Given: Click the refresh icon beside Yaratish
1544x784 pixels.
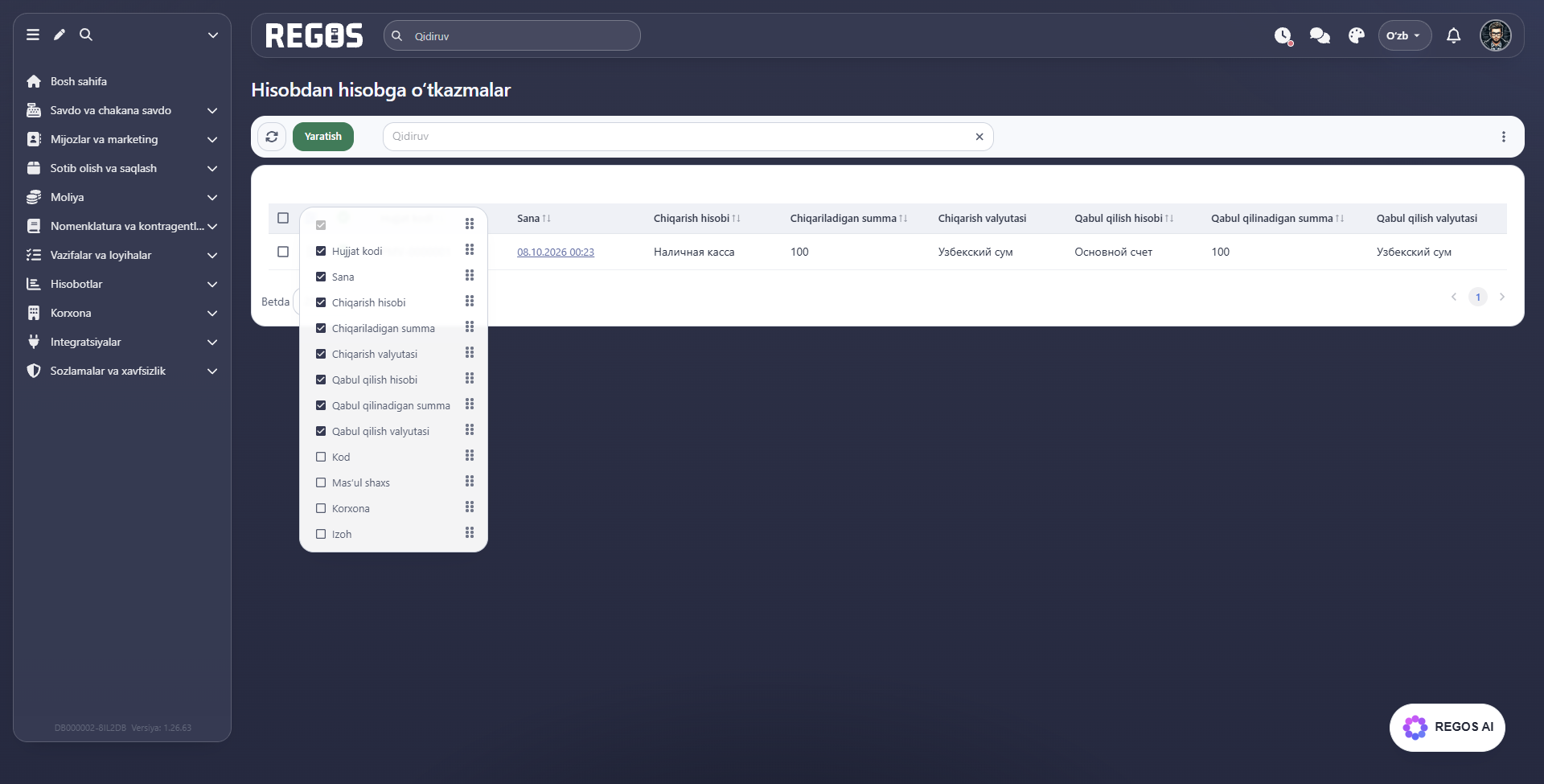Looking at the screenshot, I should 272,137.
